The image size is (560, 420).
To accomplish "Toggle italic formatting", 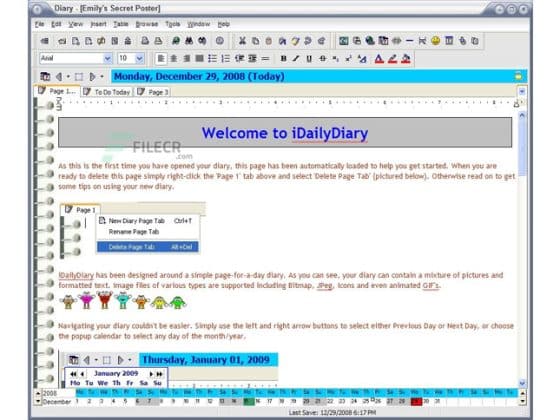I will point(296,59).
